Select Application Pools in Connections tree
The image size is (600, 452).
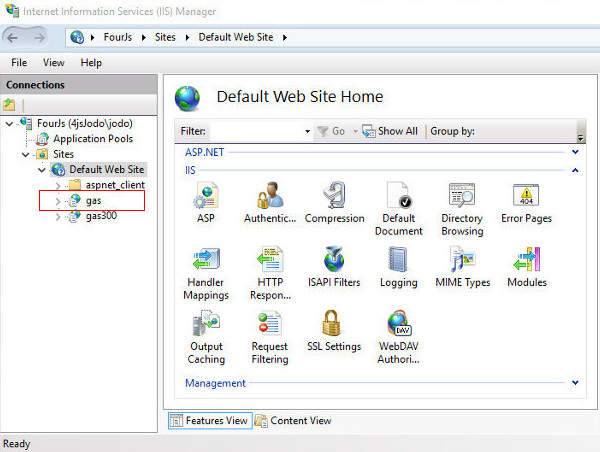[x=92, y=139]
